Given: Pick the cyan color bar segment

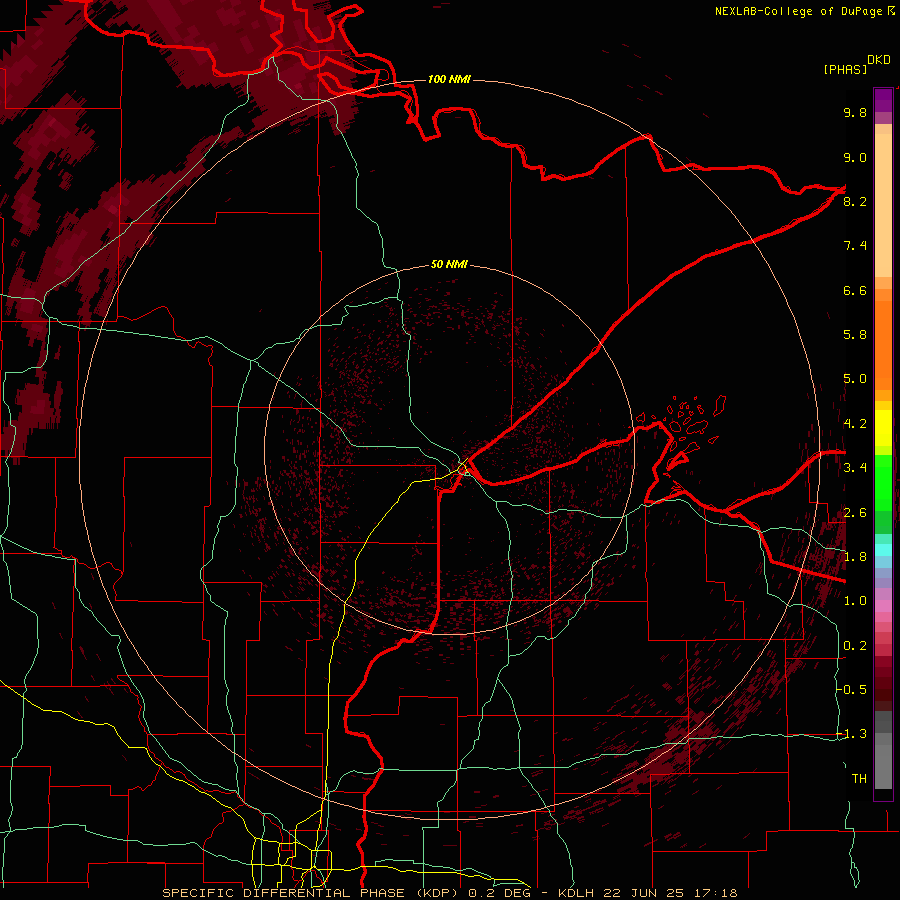Looking at the screenshot, I should (883, 550).
